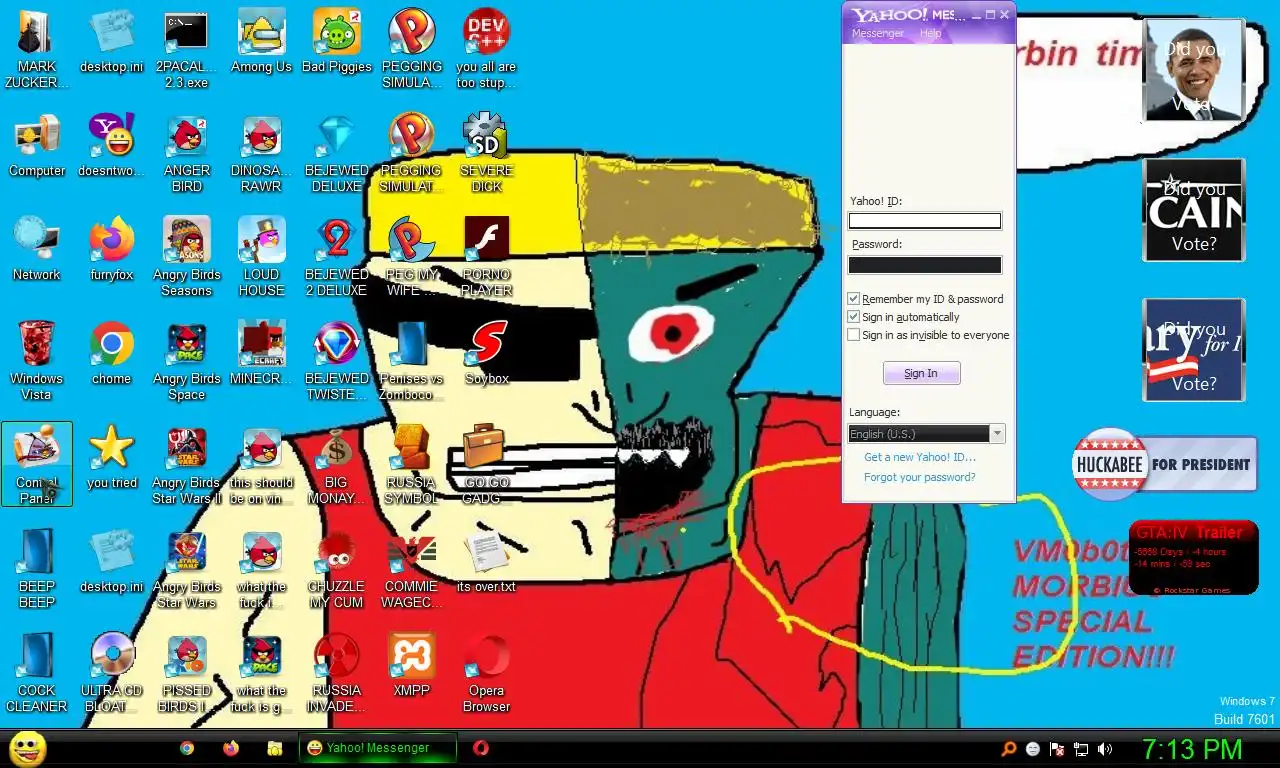
Task: Select the Computer desktop icon
Action: point(37,146)
